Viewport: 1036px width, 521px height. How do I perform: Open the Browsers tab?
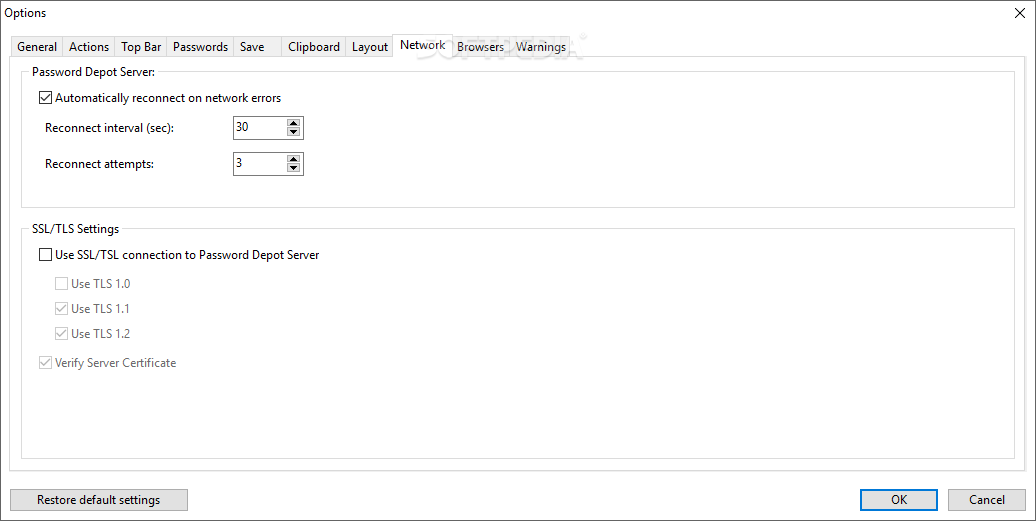[x=480, y=47]
